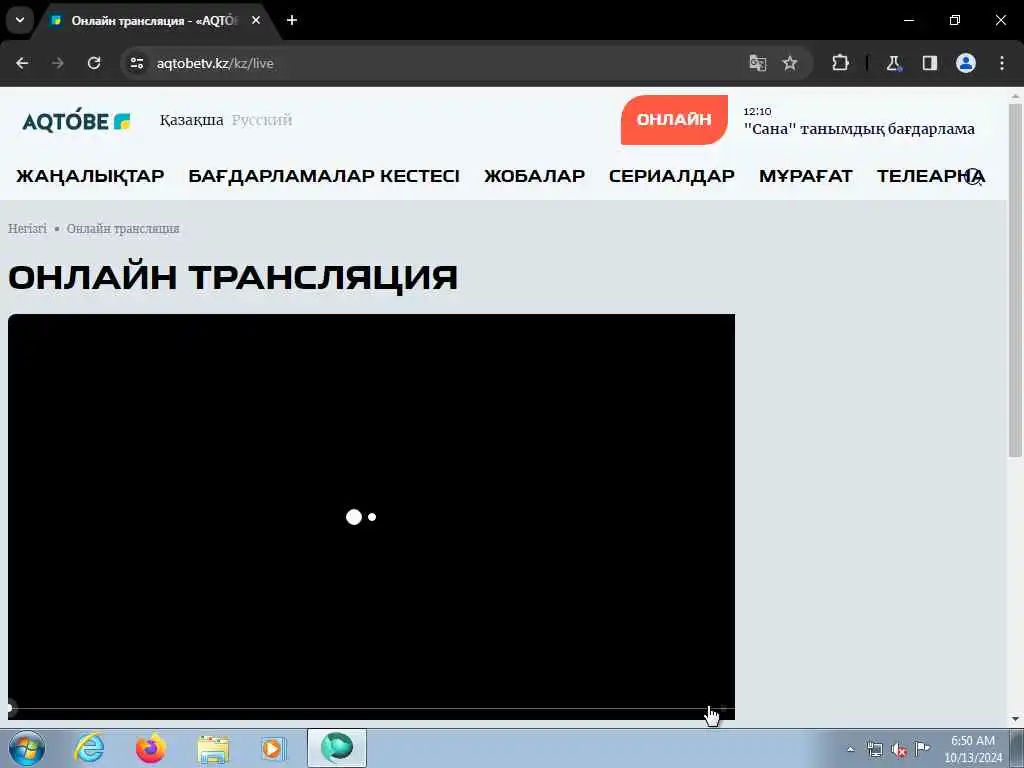Open the tab search dropdown arrow
Screen dimensions: 1024x768
[x=20, y=20]
